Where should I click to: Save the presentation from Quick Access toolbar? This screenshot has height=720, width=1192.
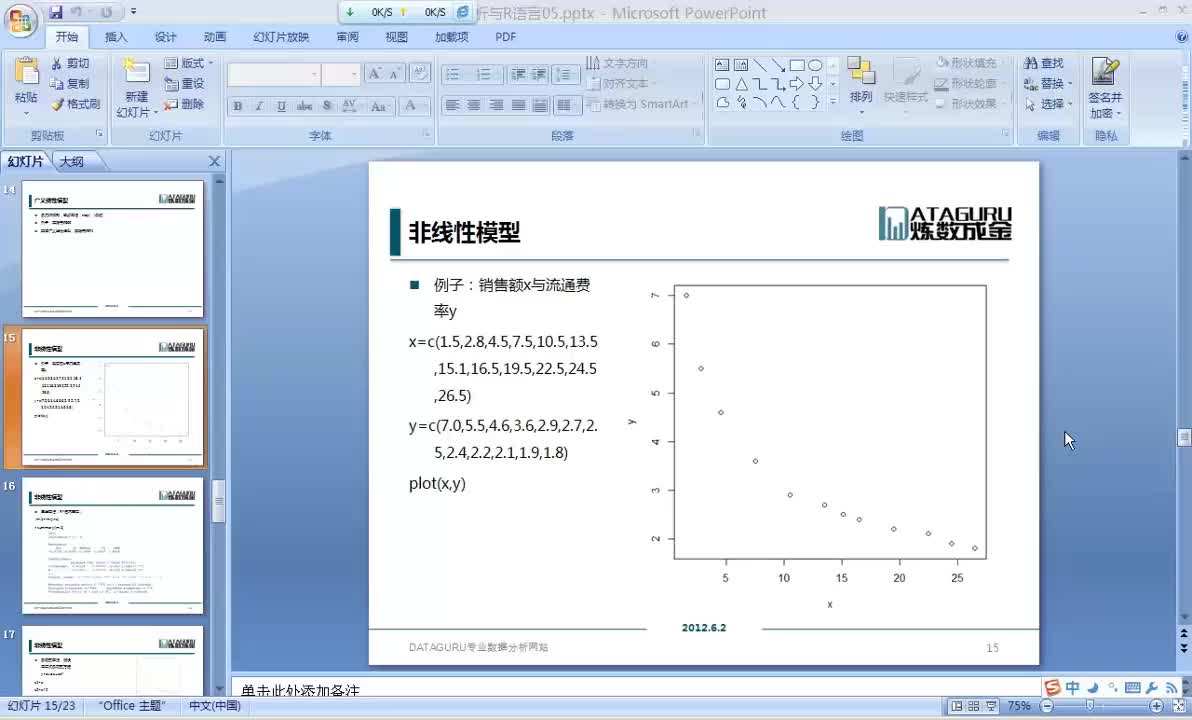[55, 12]
